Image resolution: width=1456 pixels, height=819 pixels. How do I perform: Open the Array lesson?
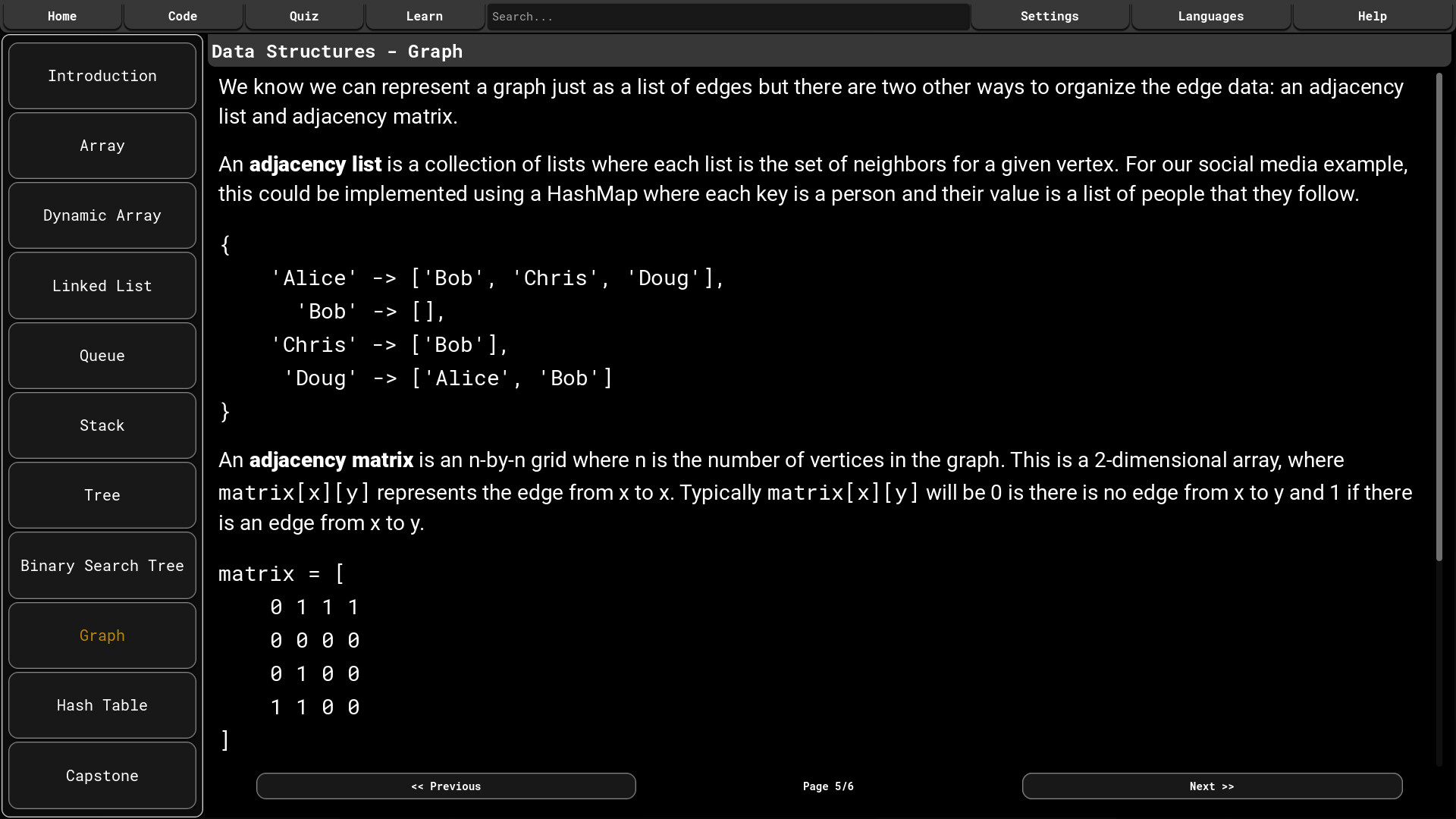point(102,146)
